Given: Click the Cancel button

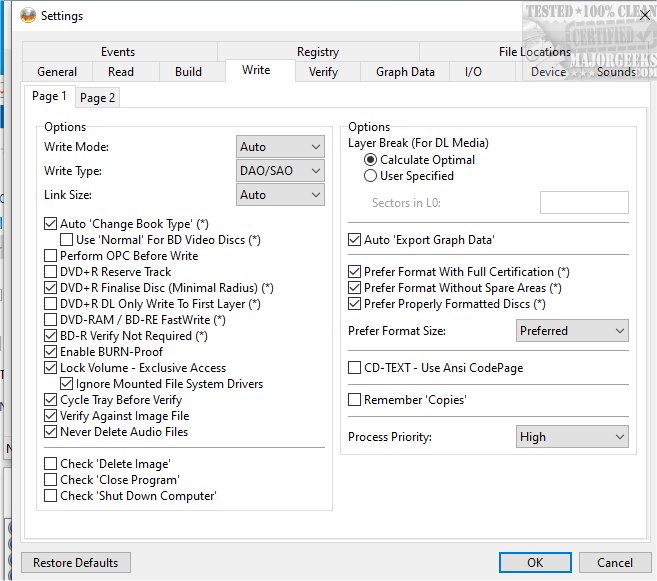Looking at the screenshot, I should 615,563.
